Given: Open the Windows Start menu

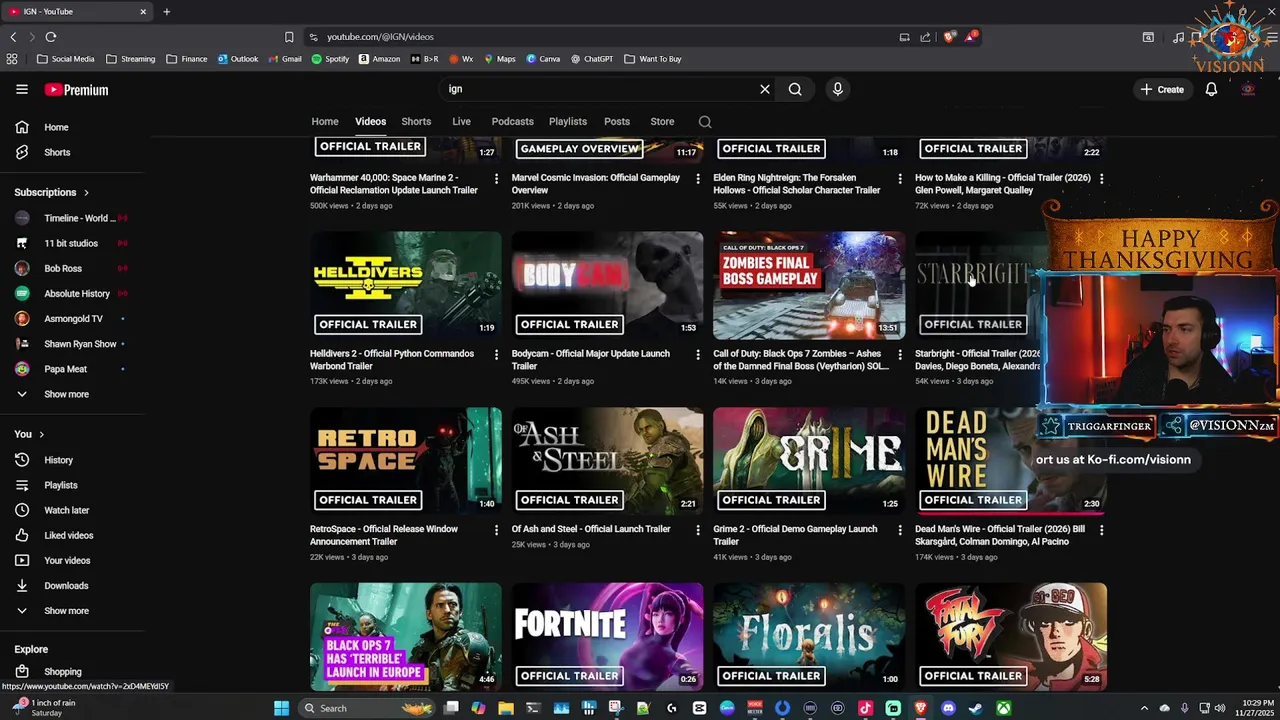Looking at the screenshot, I should click(281, 708).
